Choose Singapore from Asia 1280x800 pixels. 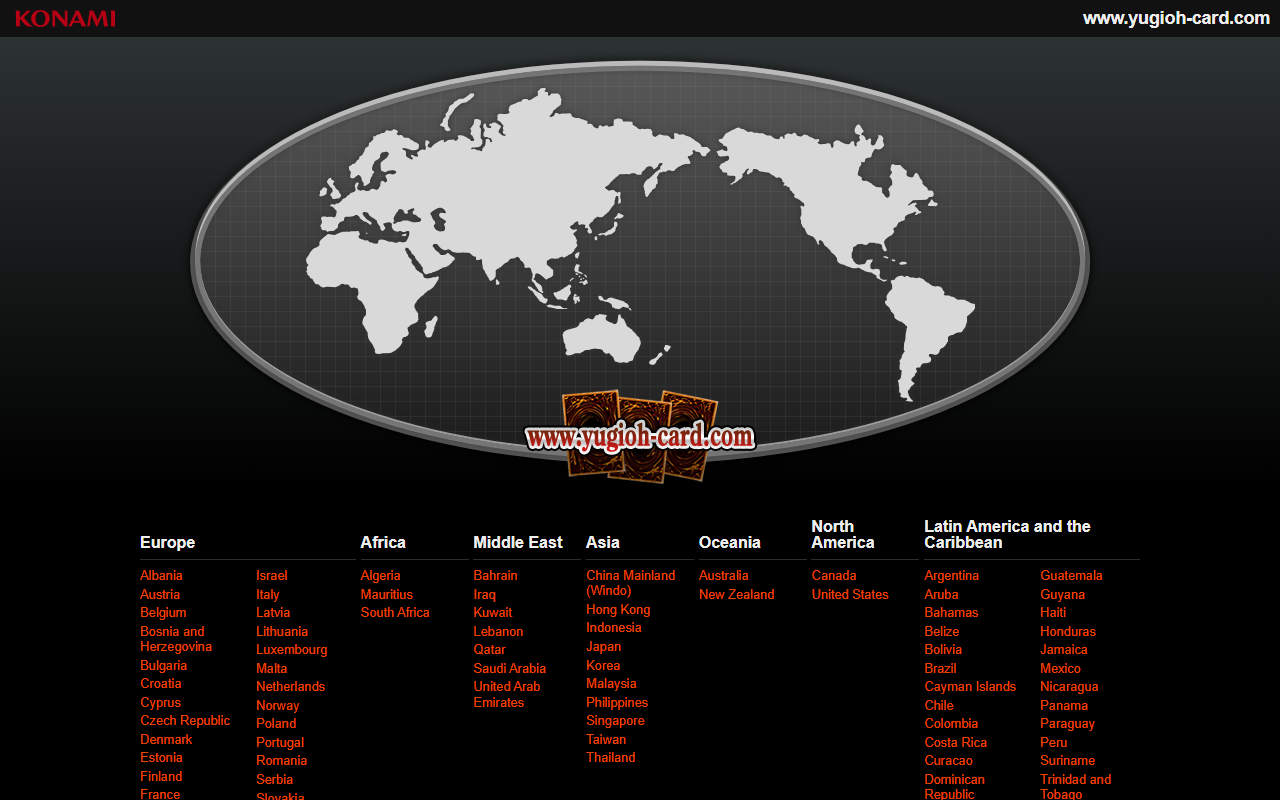click(x=615, y=720)
